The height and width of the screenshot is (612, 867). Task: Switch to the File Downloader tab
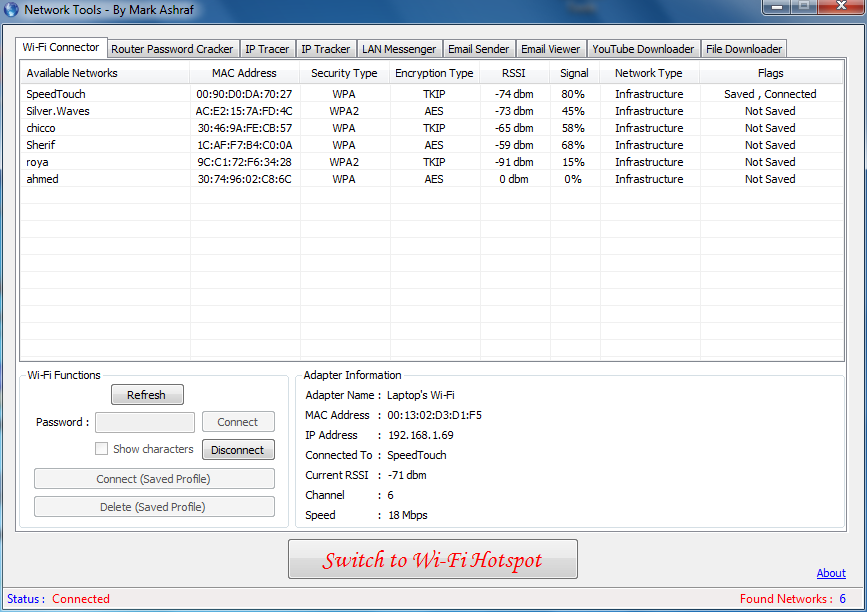[744, 49]
